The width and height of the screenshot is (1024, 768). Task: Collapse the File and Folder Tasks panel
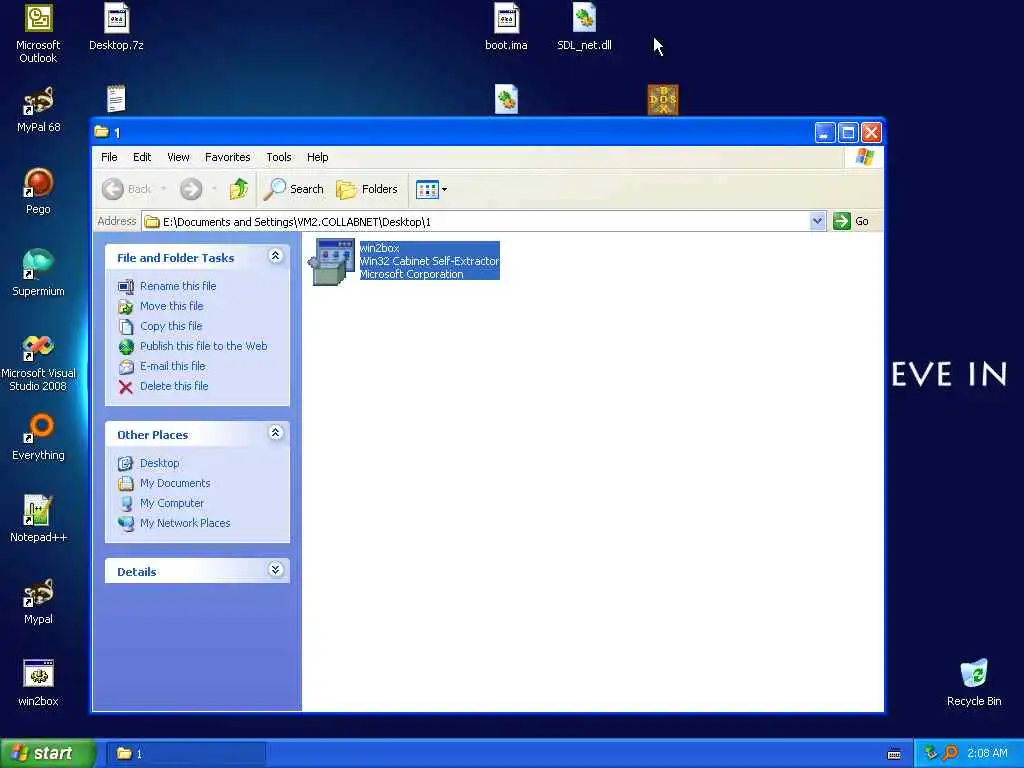[276, 256]
